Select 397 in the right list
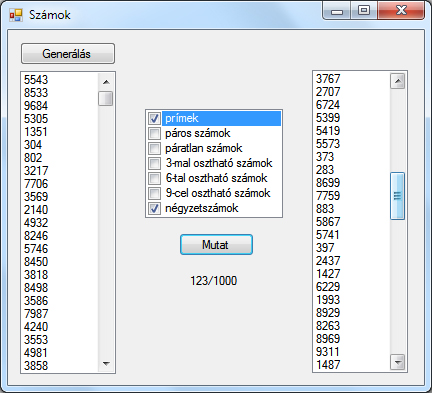The image size is (432, 393). [352, 248]
